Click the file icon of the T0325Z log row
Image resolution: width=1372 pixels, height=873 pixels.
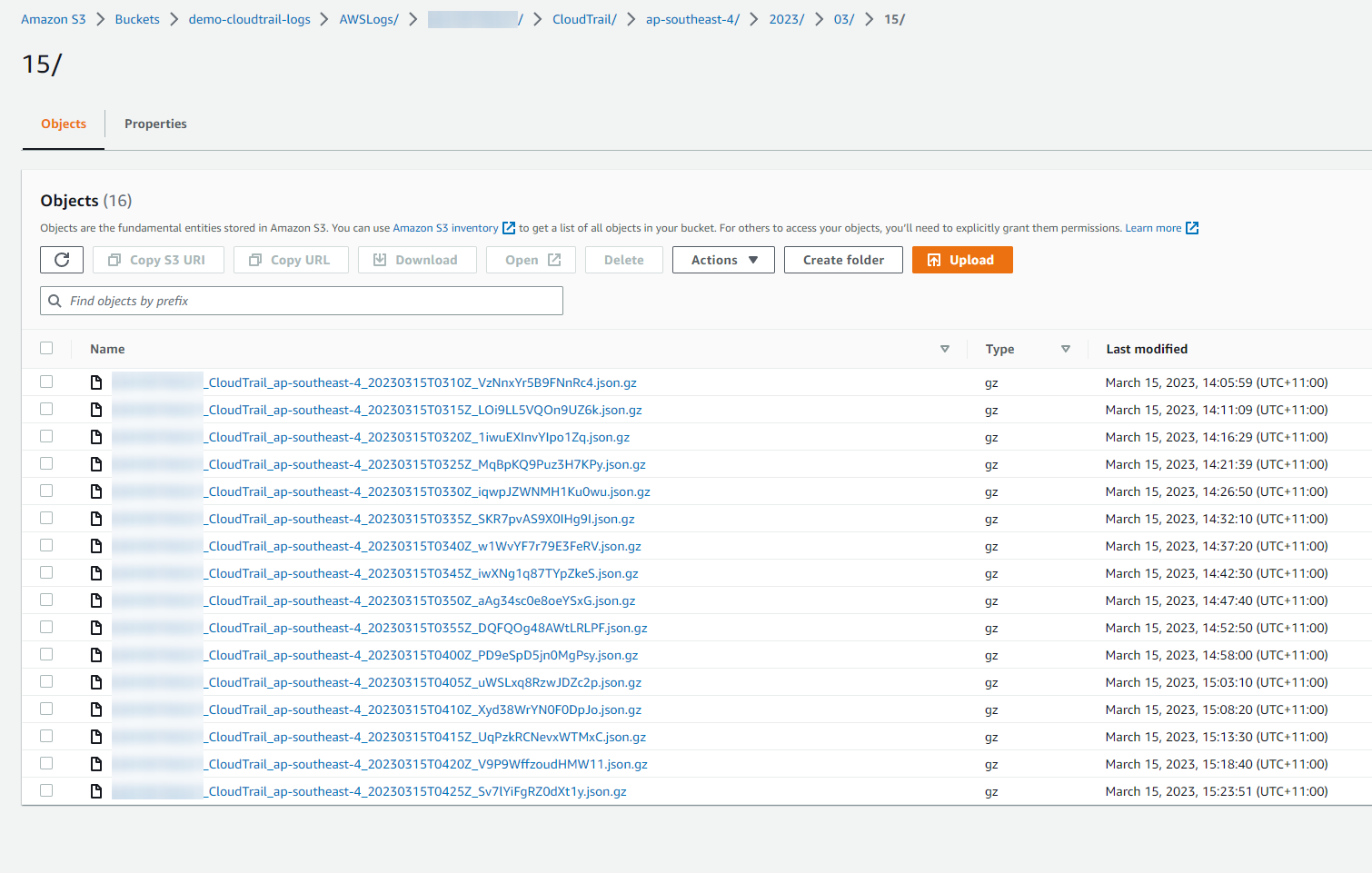click(96, 464)
